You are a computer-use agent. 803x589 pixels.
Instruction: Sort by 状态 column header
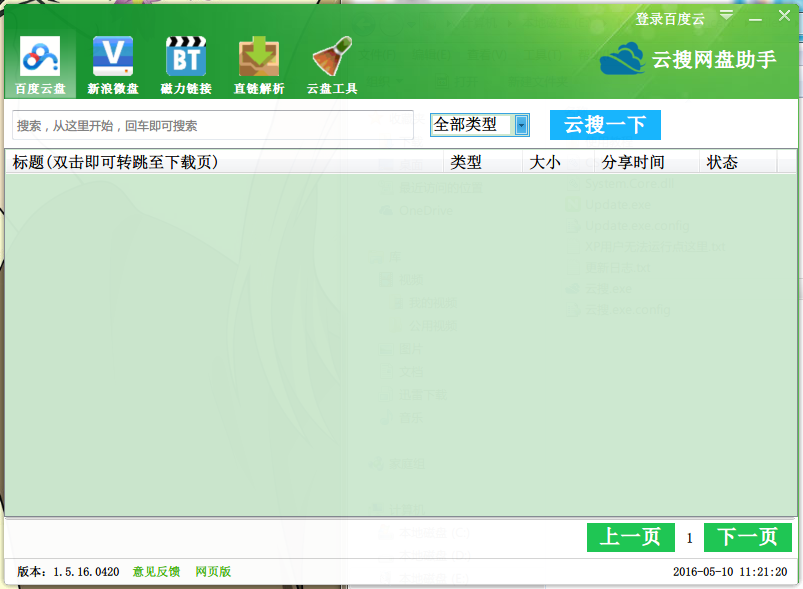tap(738, 162)
